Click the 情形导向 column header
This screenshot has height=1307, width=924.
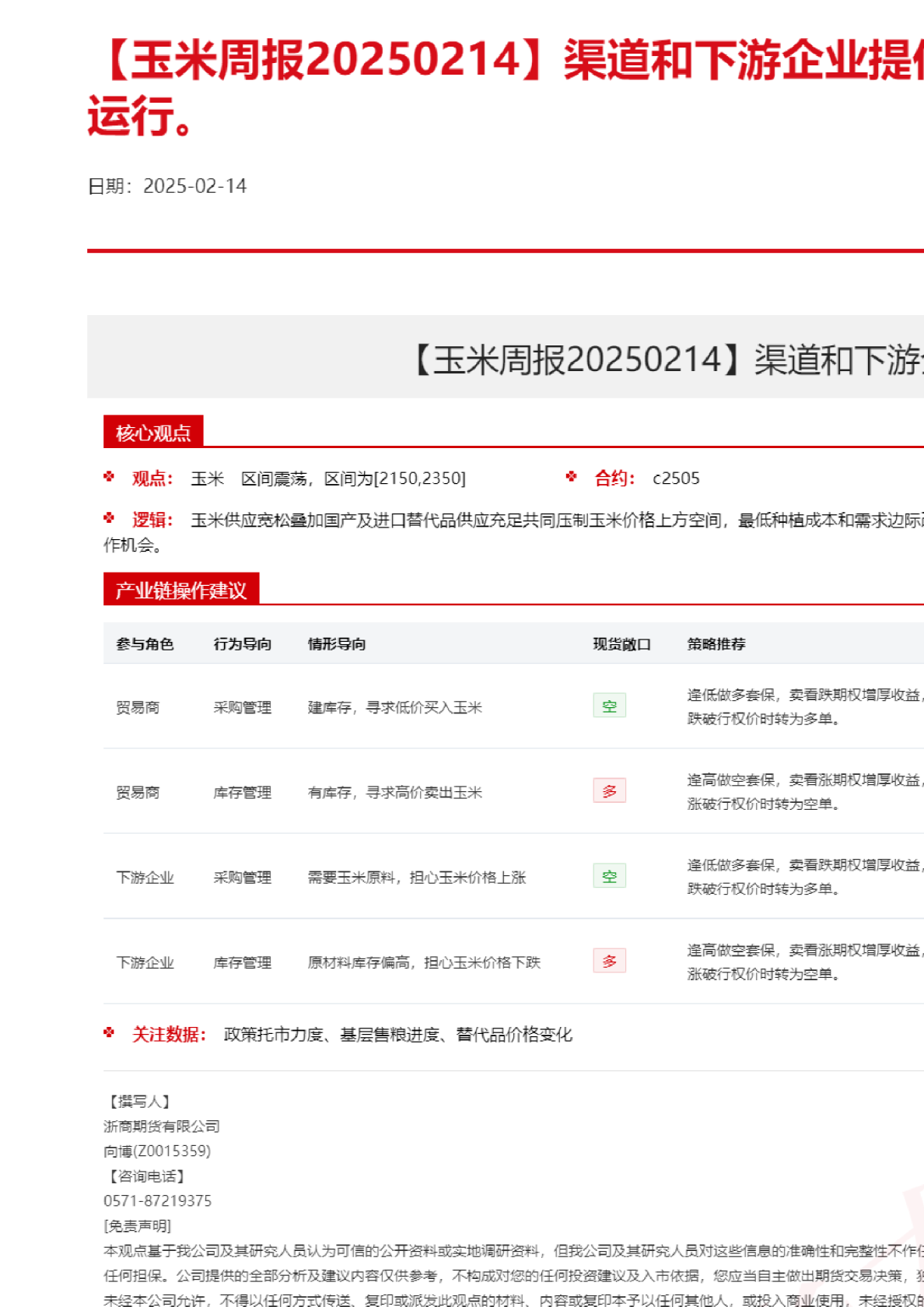337,644
